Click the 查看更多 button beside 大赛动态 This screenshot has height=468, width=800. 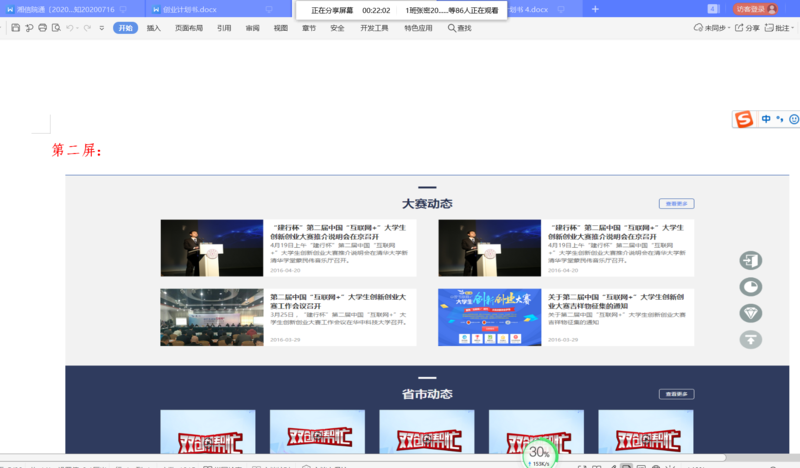coord(677,204)
